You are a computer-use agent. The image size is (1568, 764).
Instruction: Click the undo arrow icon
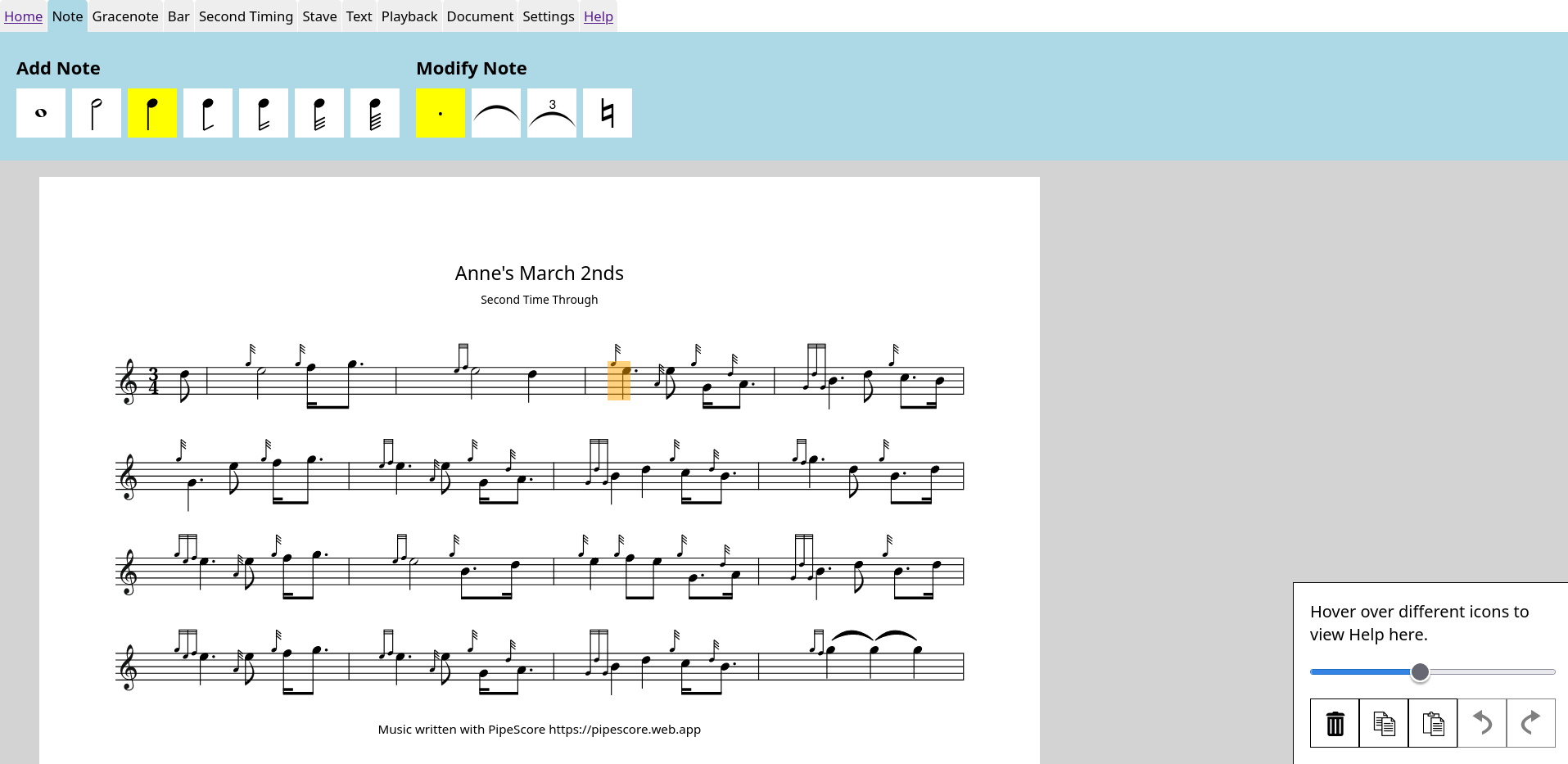pos(1482,723)
